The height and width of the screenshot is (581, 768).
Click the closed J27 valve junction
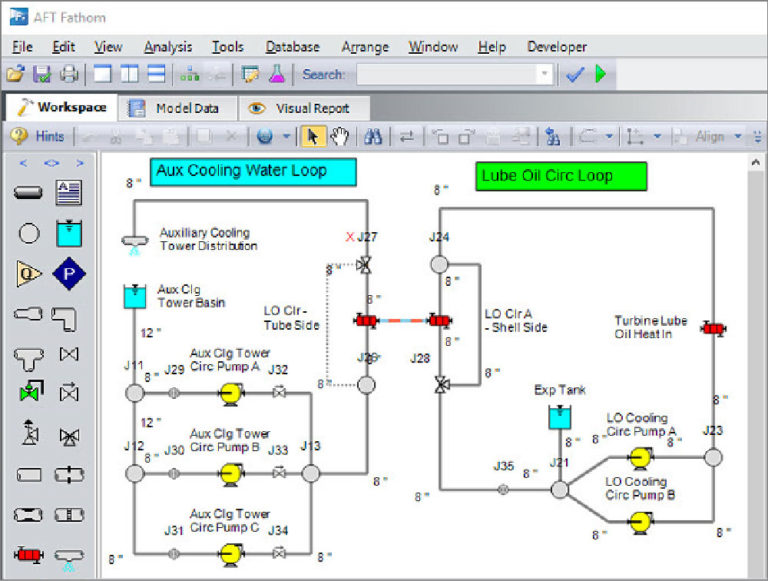(363, 265)
